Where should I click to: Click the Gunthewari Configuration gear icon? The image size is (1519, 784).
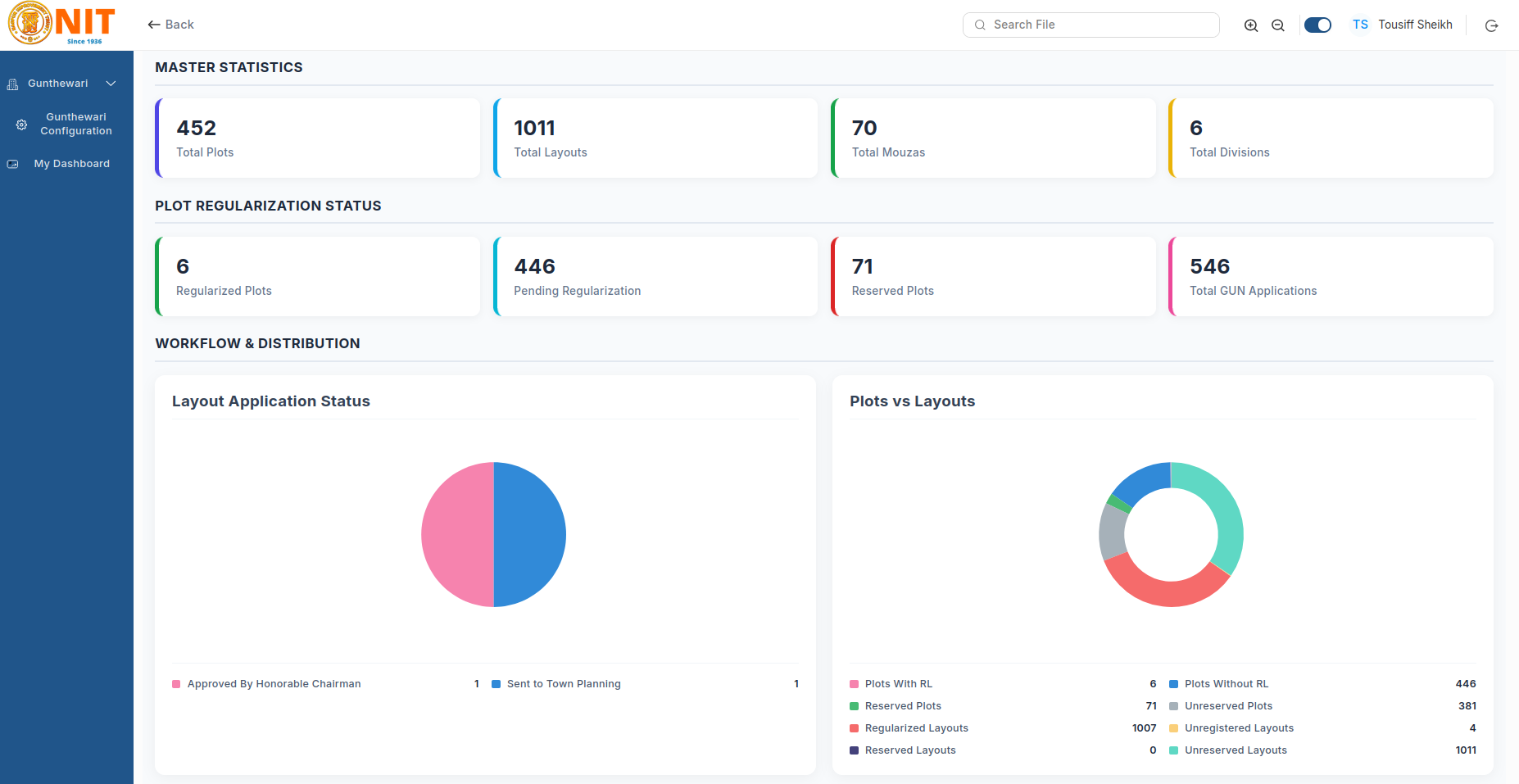tap(22, 125)
